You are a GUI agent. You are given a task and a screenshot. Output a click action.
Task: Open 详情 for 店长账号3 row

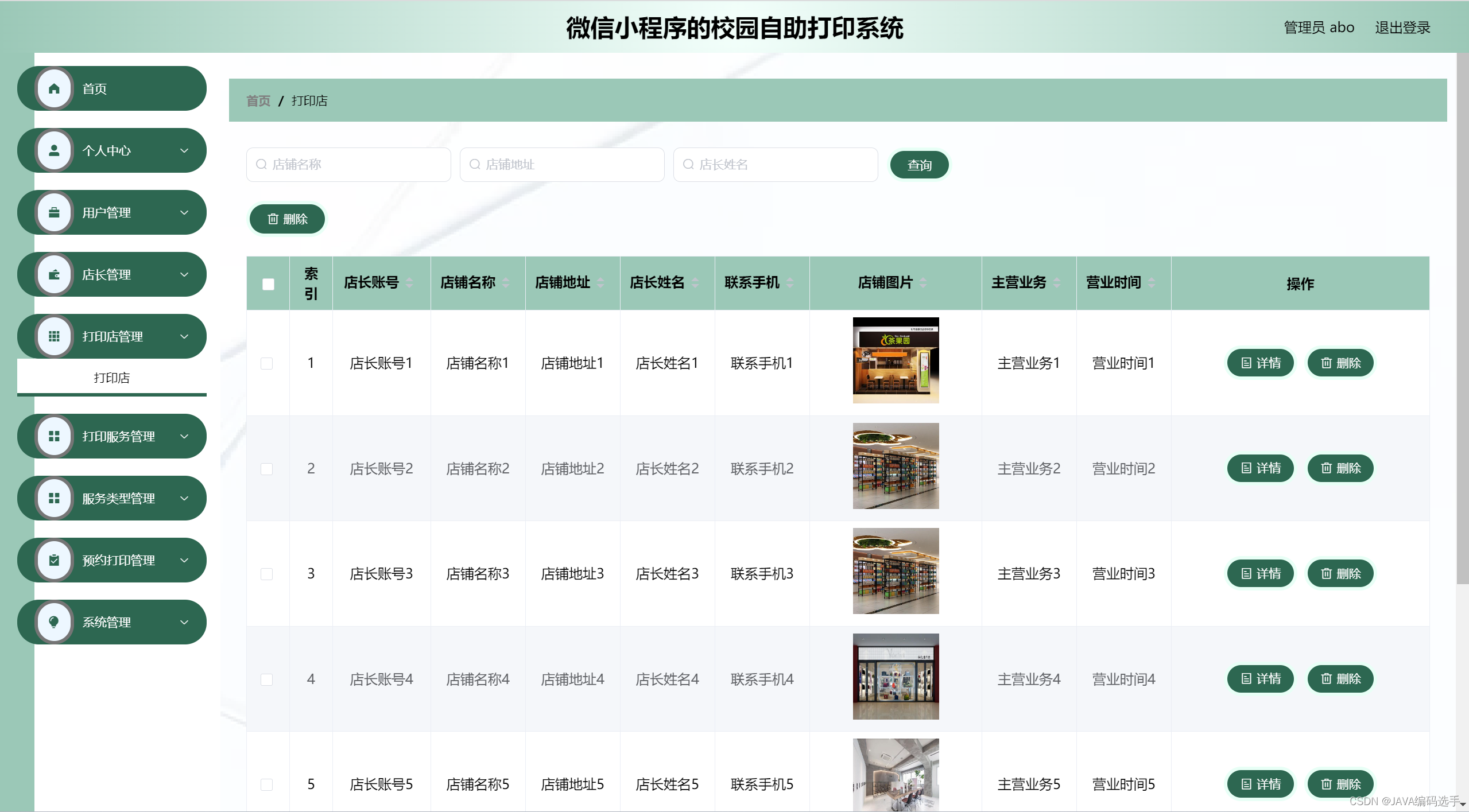(x=1261, y=574)
